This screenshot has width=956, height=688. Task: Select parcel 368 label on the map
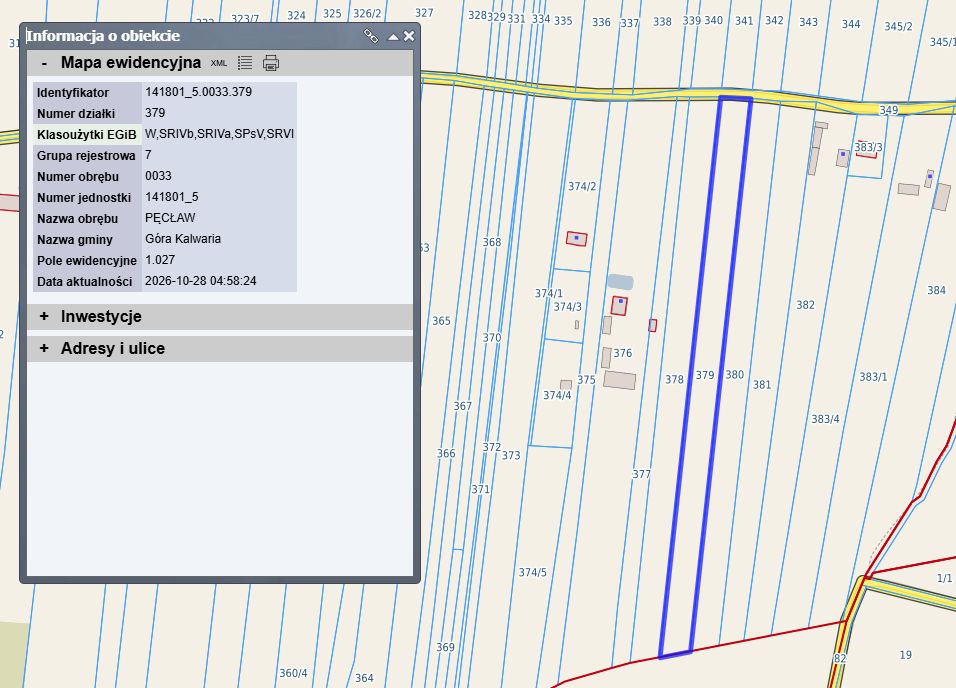(x=492, y=242)
